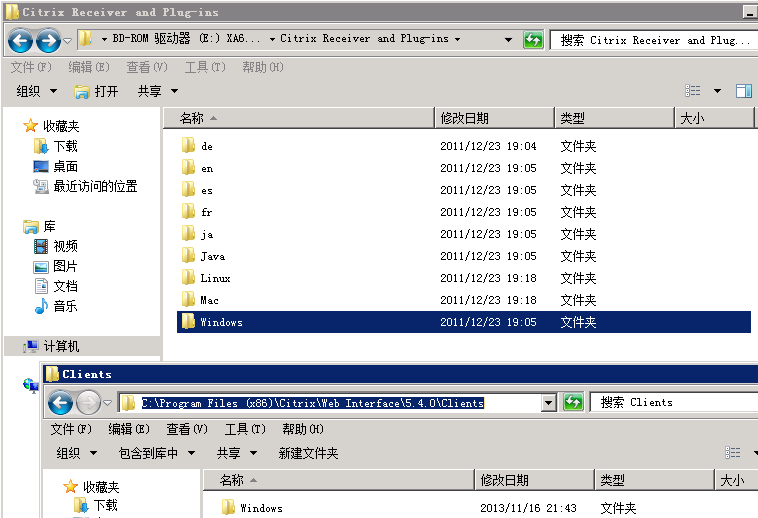
Task: Select the Linux folder icon
Action: pos(189,277)
